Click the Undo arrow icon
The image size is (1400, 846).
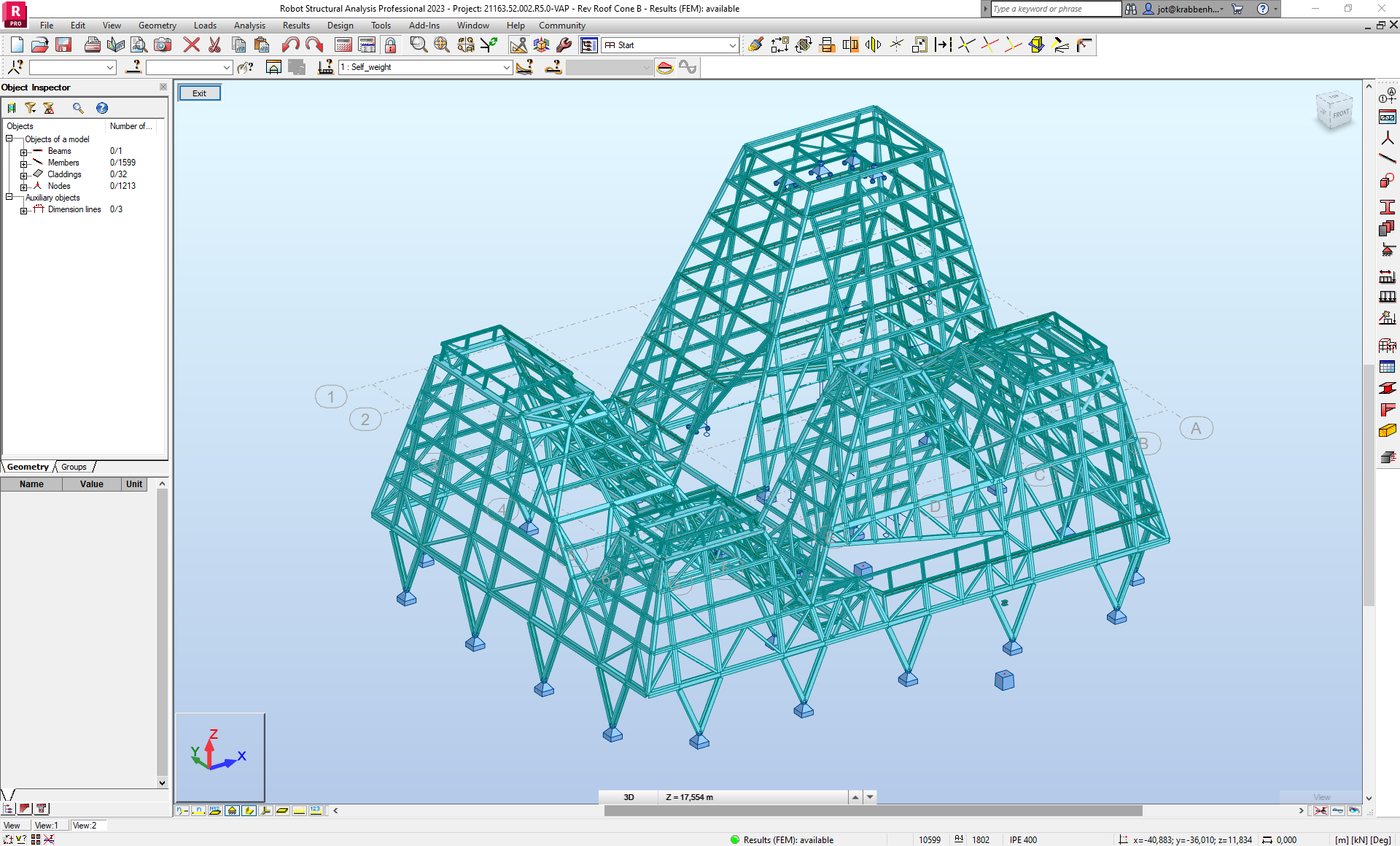pyautogui.click(x=290, y=45)
